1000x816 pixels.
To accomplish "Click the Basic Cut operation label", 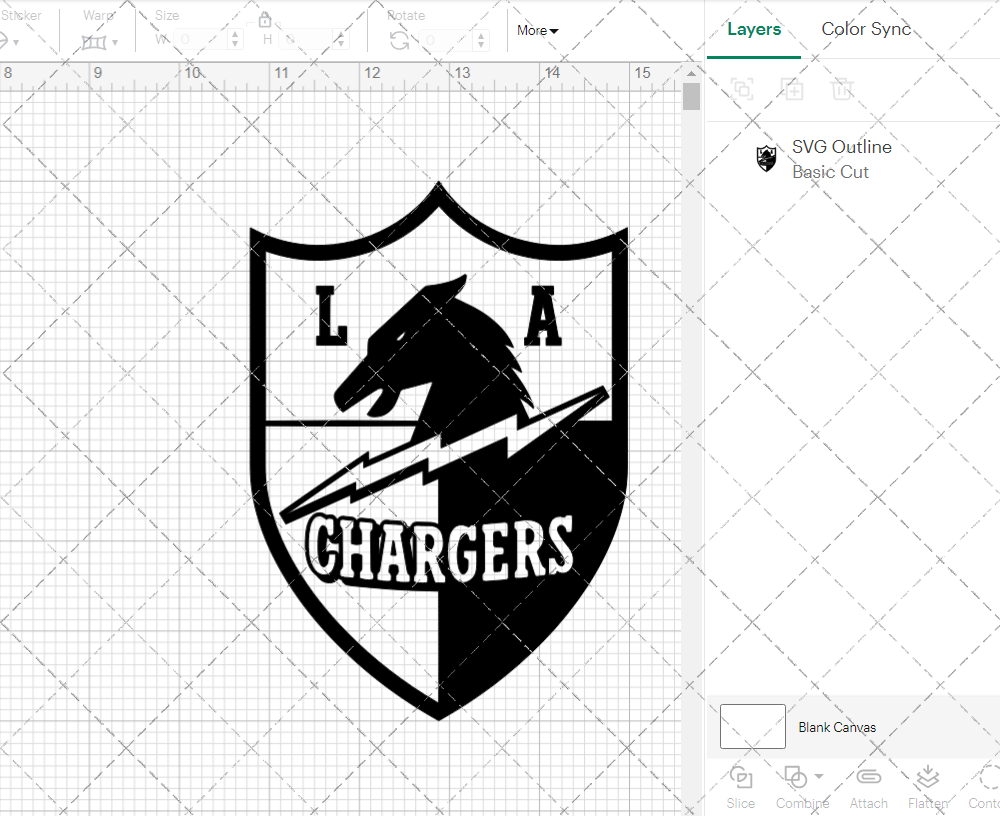I will (x=830, y=172).
